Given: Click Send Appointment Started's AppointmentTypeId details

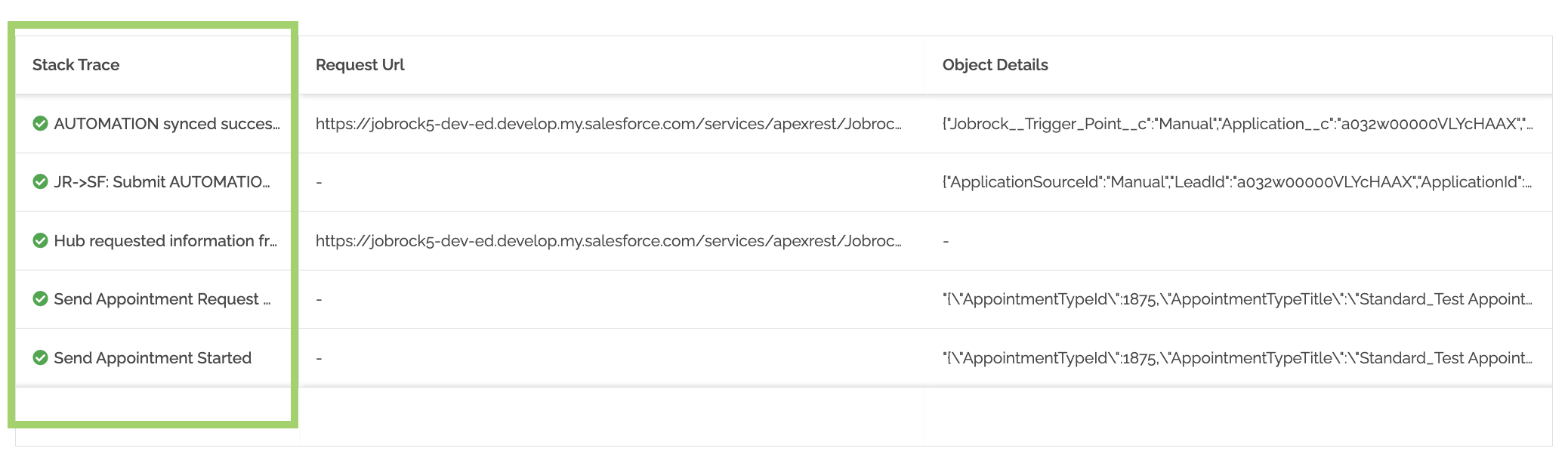Looking at the screenshot, I should coord(1237,358).
